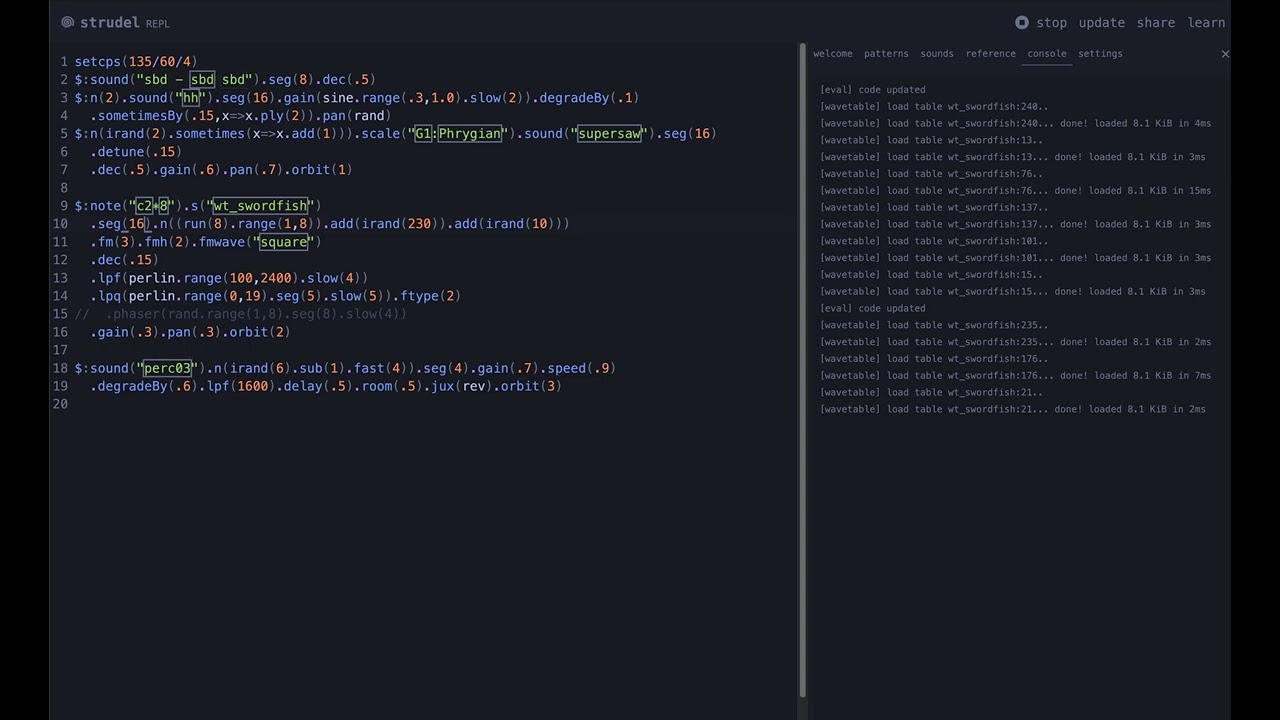Click the editor vertical scrollbar
The image size is (1280, 720).
pyautogui.click(x=801, y=370)
